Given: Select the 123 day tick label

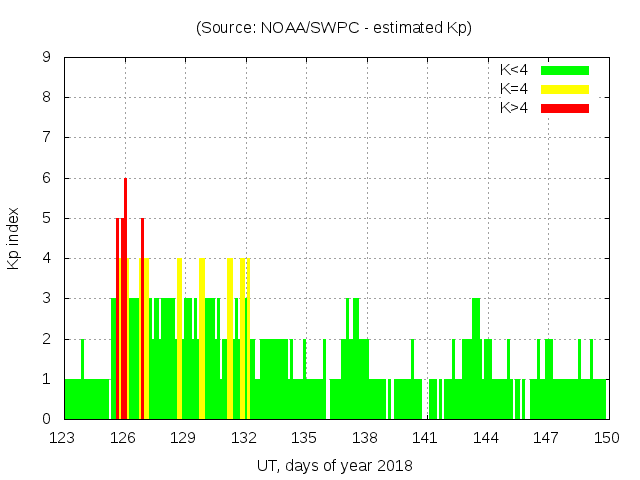Looking at the screenshot, I should pyautogui.click(x=63, y=438).
